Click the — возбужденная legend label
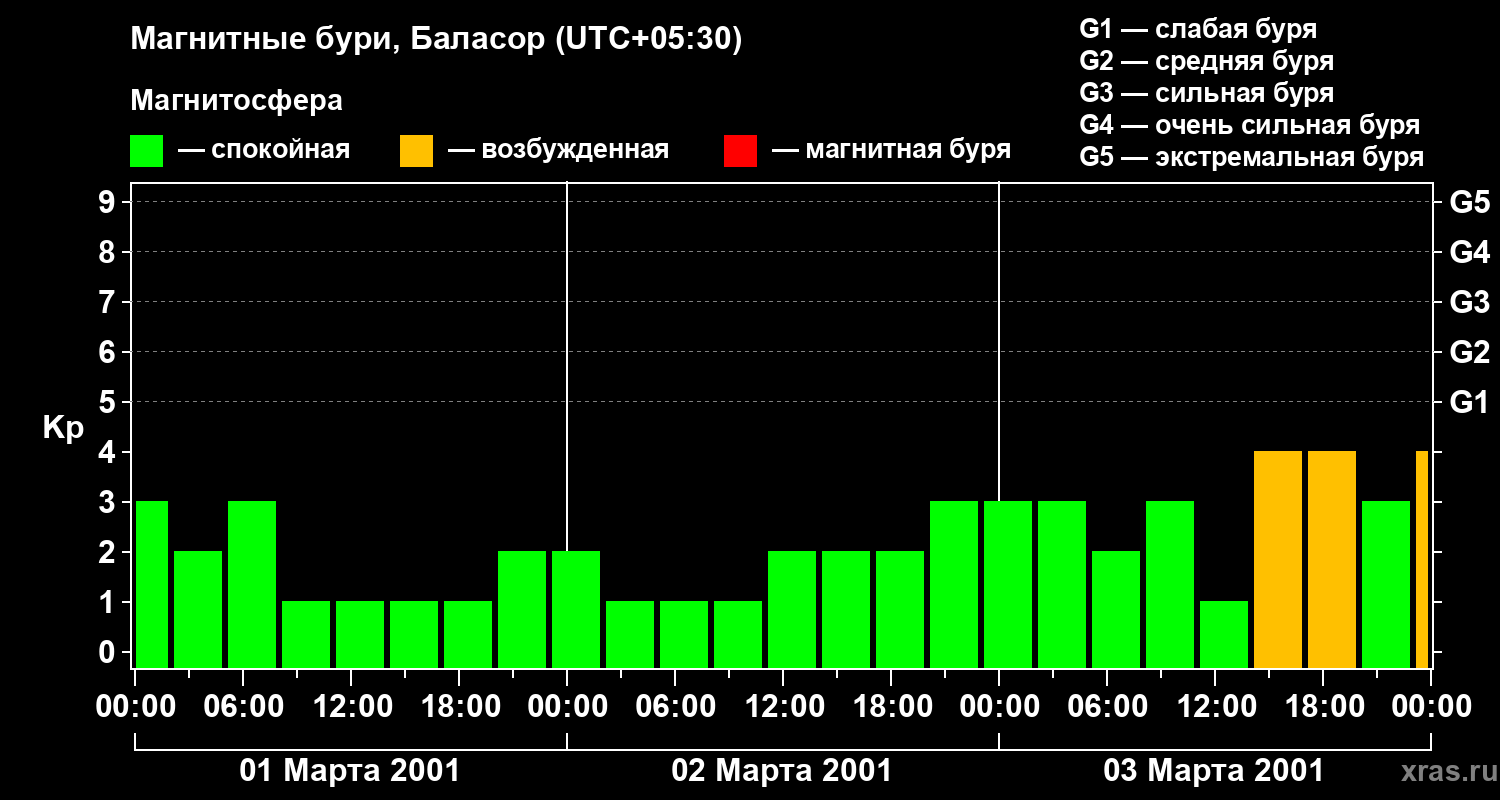This screenshot has width=1500, height=800. 558,150
